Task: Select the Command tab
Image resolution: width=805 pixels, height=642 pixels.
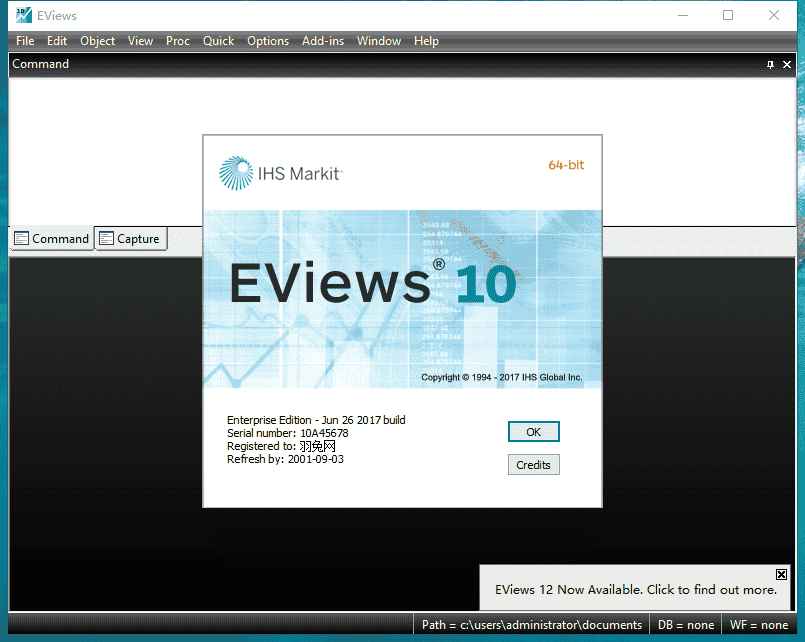Action: pos(51,238)
